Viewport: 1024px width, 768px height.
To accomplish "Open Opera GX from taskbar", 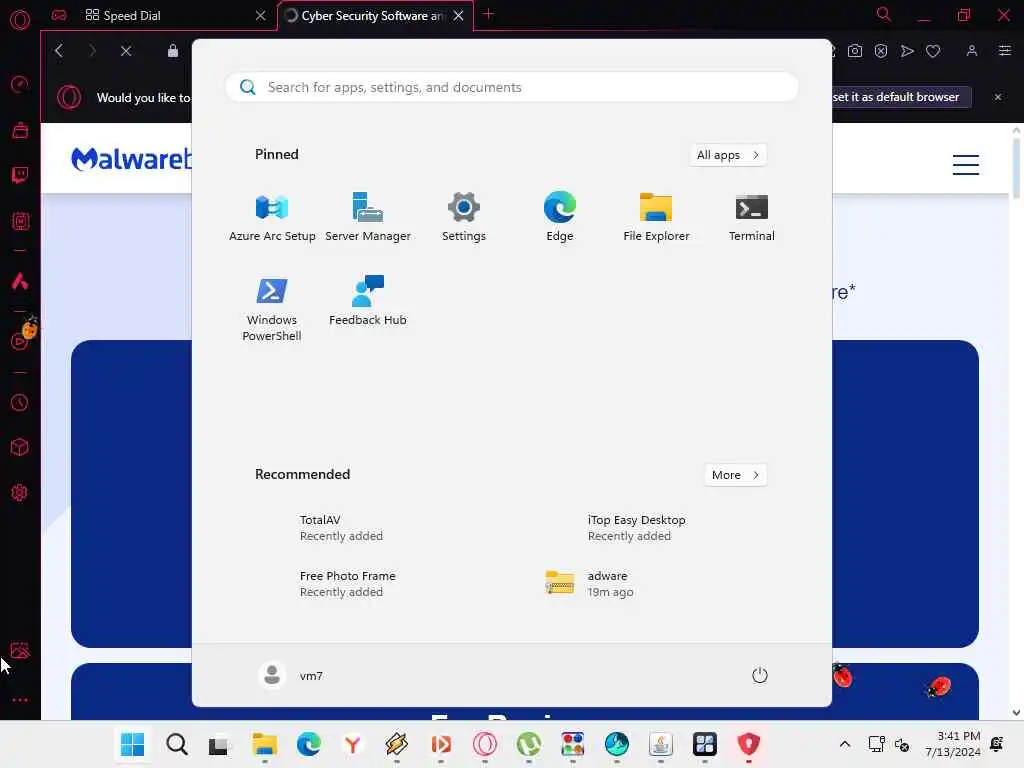I will pyautogui.click(x=485, y=744).
